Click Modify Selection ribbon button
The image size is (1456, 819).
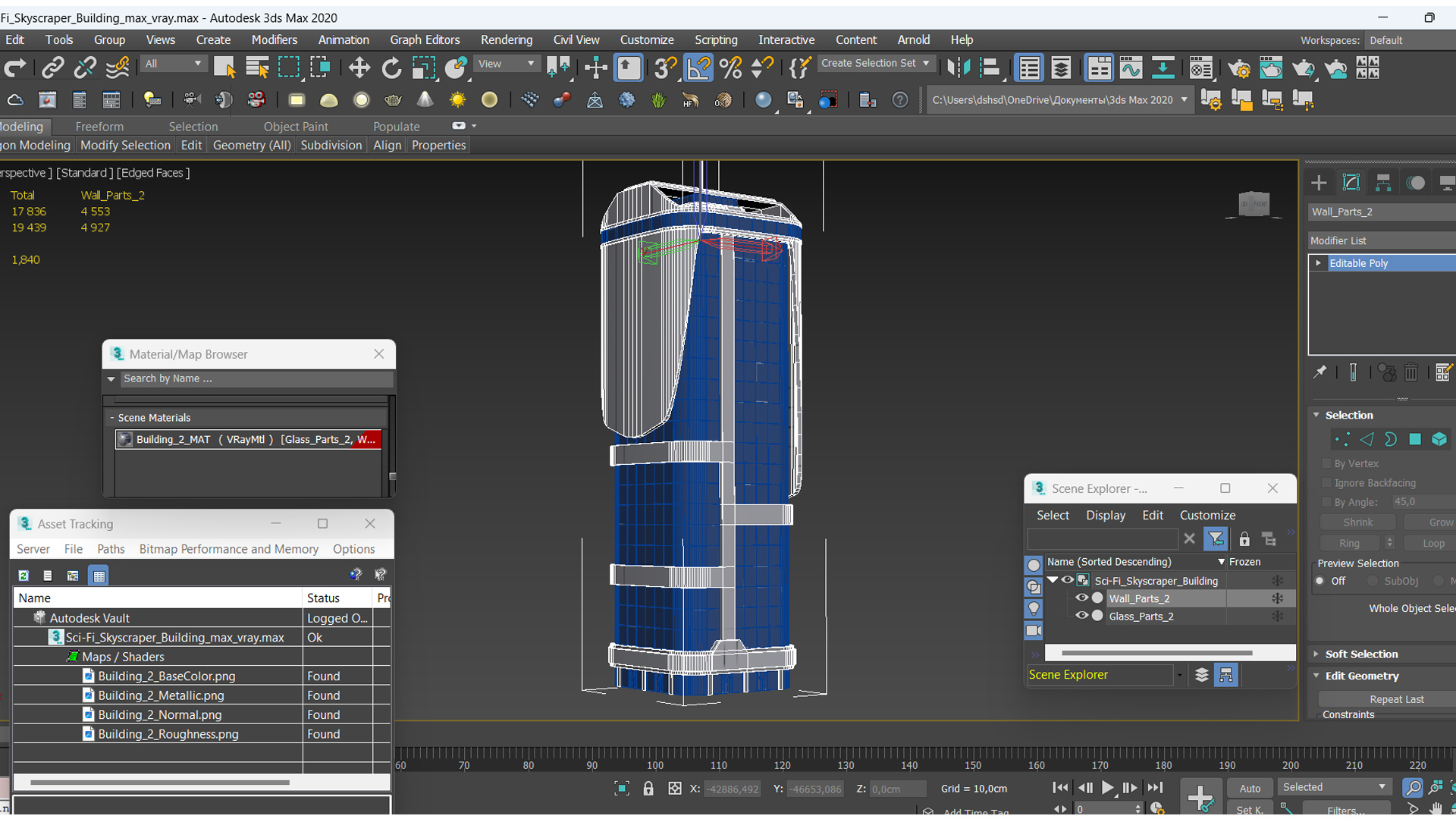pyautogui.click(x=125, y=145)
